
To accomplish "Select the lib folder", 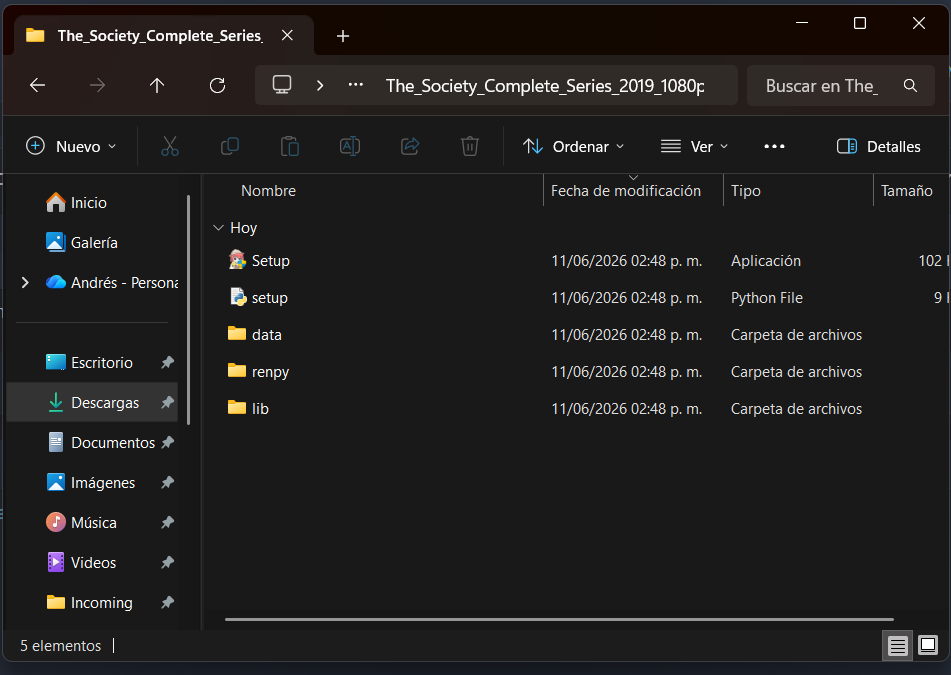I will pyautogui.click(x=260, y=409).
